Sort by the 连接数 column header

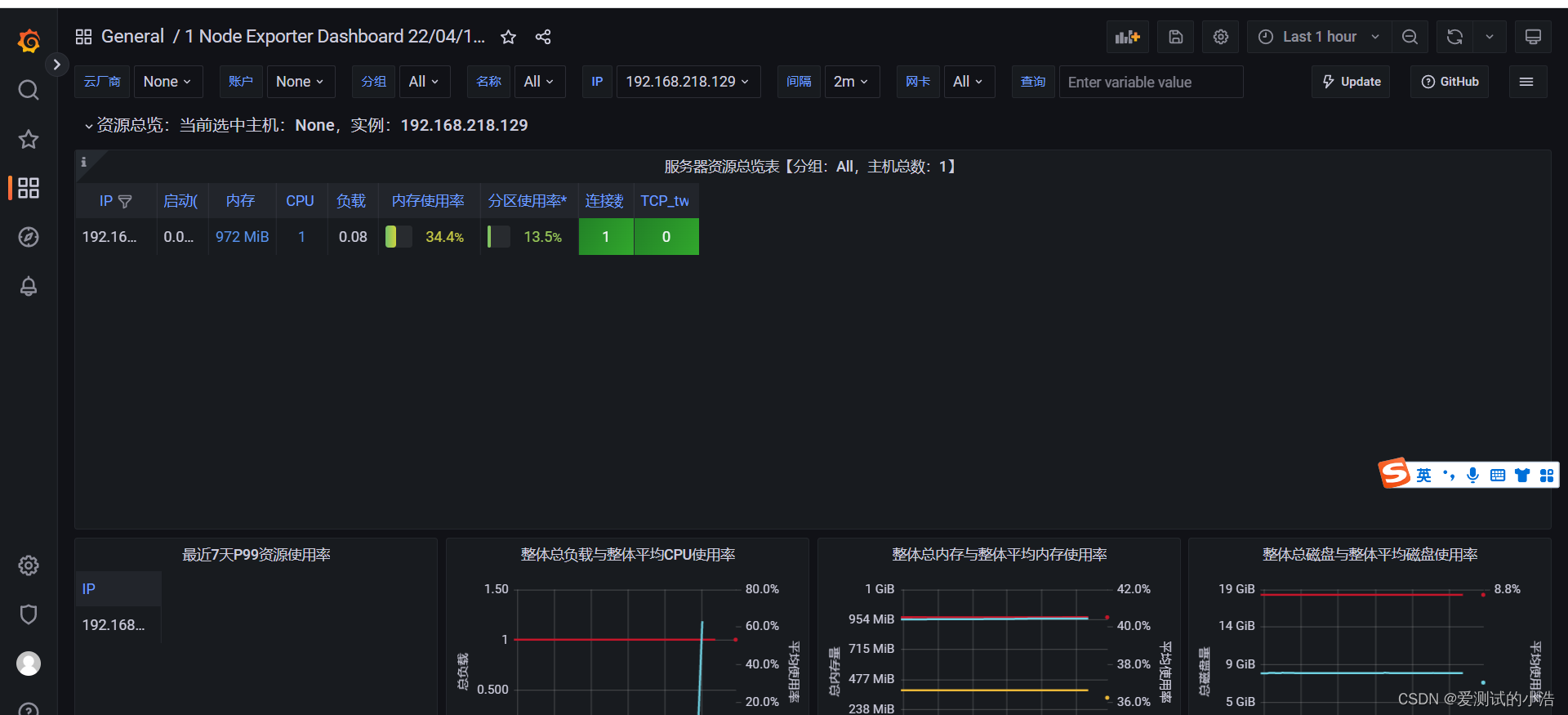point(604,201)
